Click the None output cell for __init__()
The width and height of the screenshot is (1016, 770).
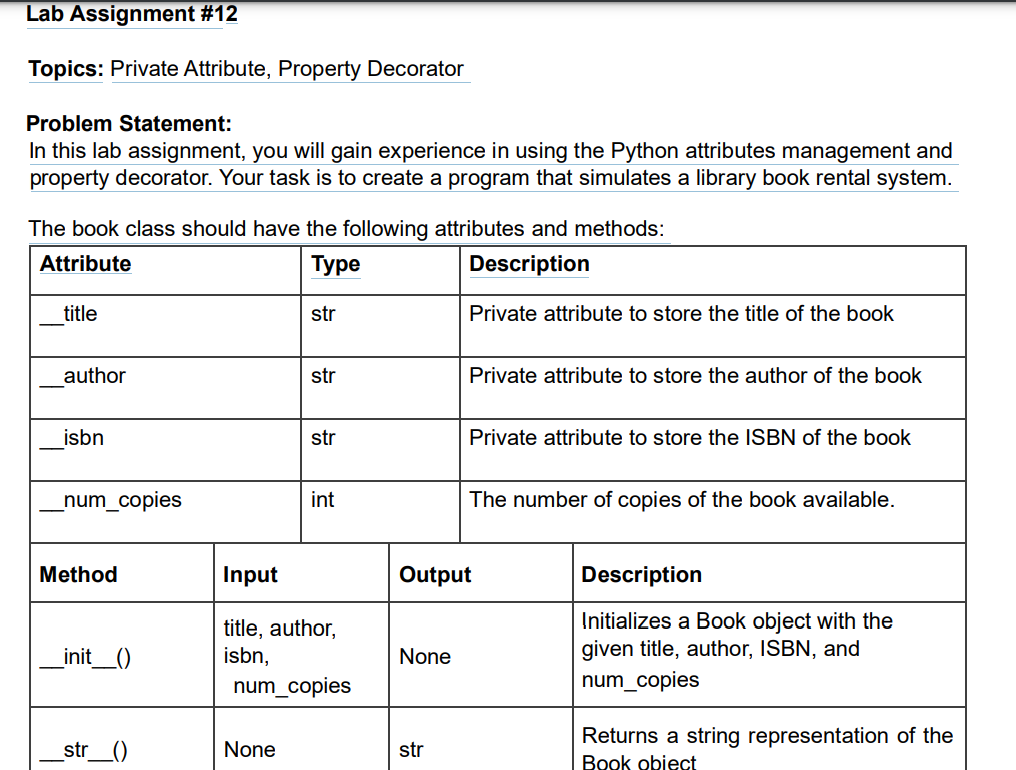click(425, 656)
